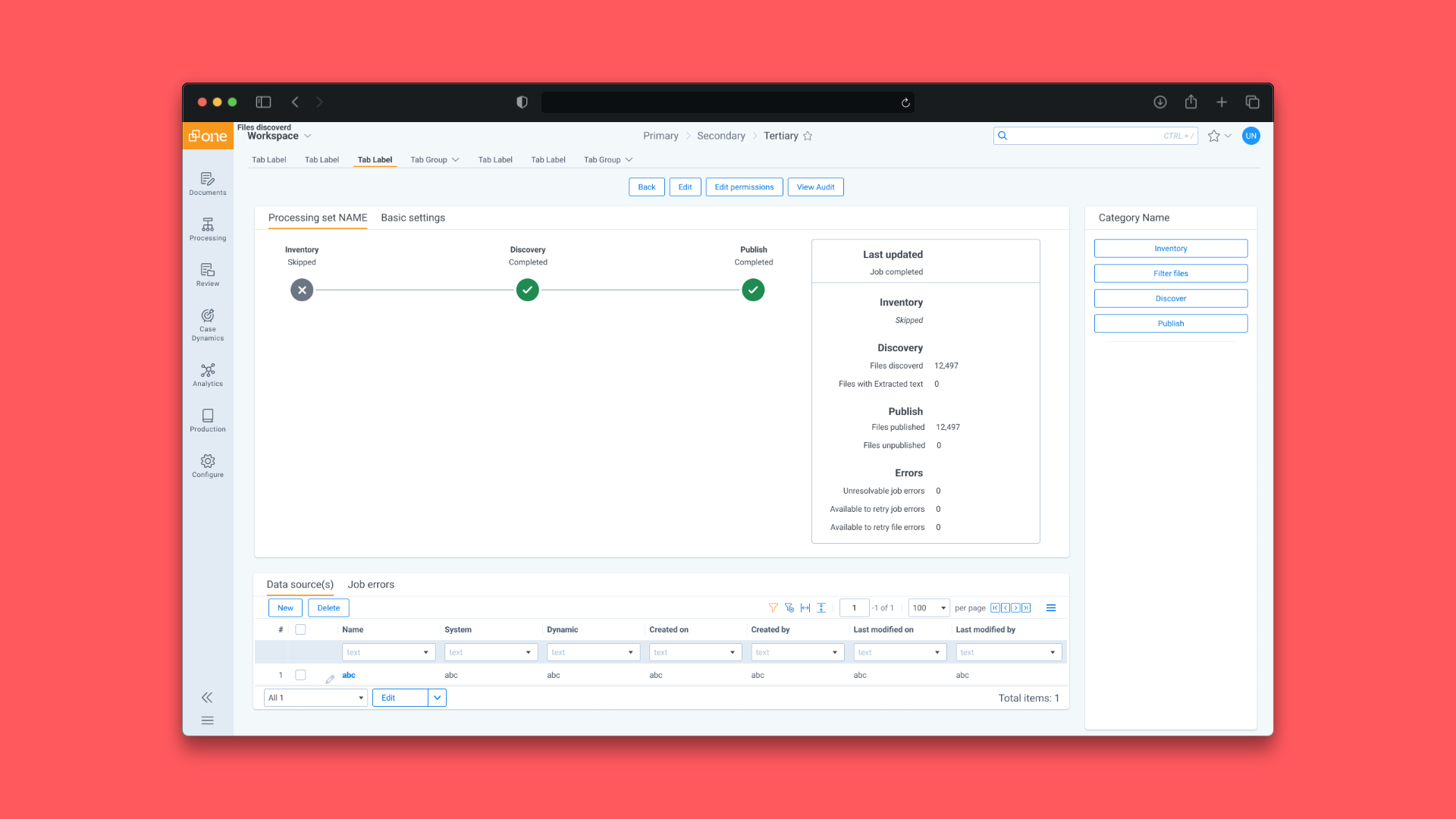Image resolution: width=1456 pixels, height=819 pixels.
Task: Click the fit column width icon
Action: (805, 607)
